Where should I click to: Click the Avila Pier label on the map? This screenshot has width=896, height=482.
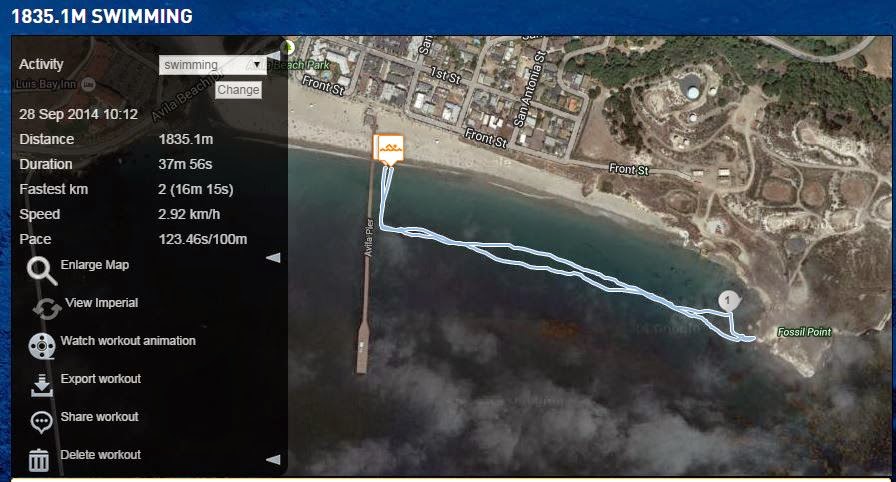[x=369, y=238]
